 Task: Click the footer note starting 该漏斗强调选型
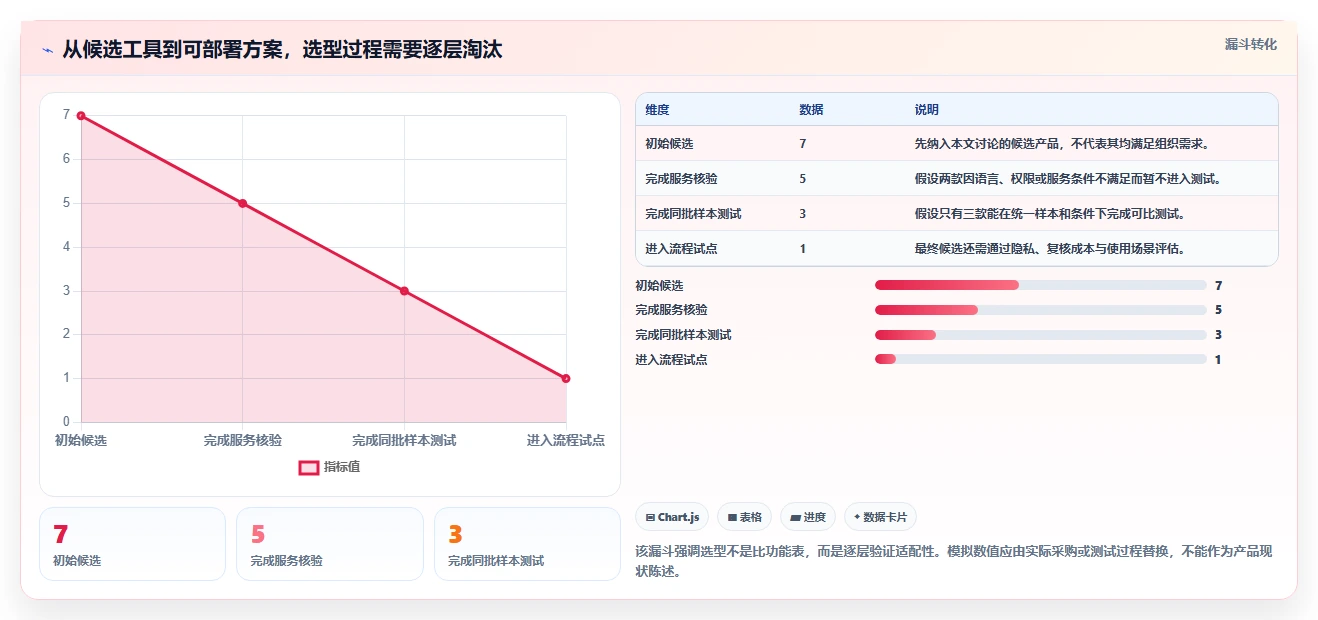pos(953,562)
